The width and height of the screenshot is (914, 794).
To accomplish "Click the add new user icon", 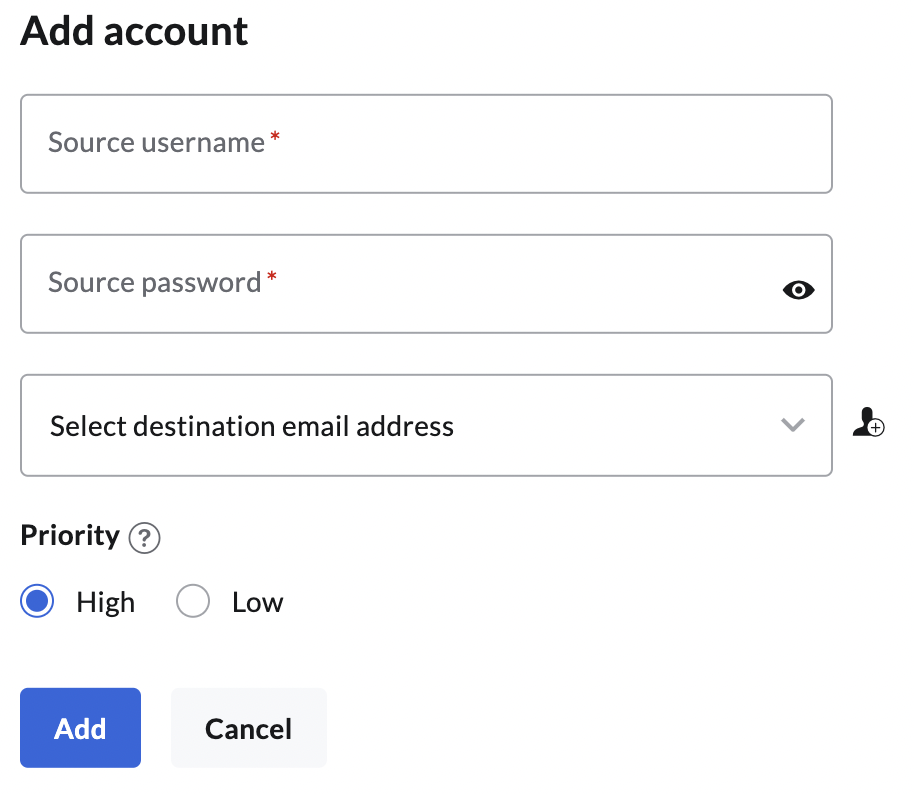I will coord(868,422).
